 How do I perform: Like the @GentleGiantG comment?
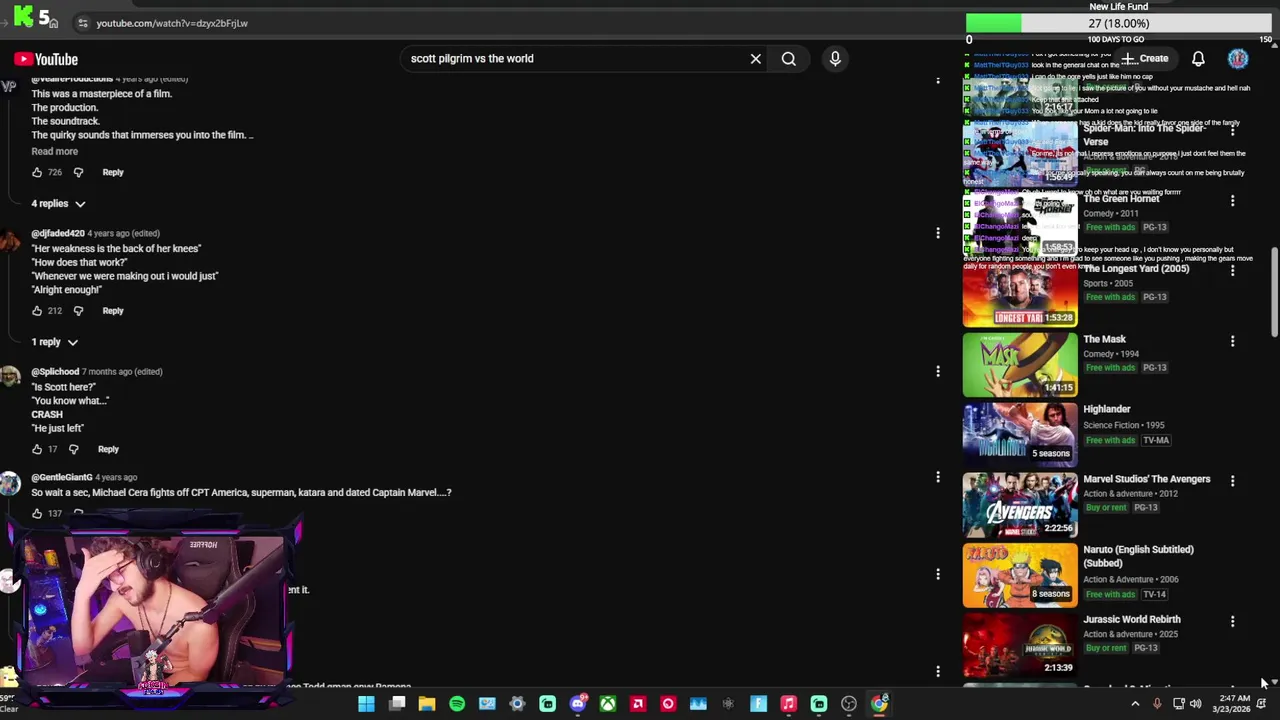tap(37, 513)
